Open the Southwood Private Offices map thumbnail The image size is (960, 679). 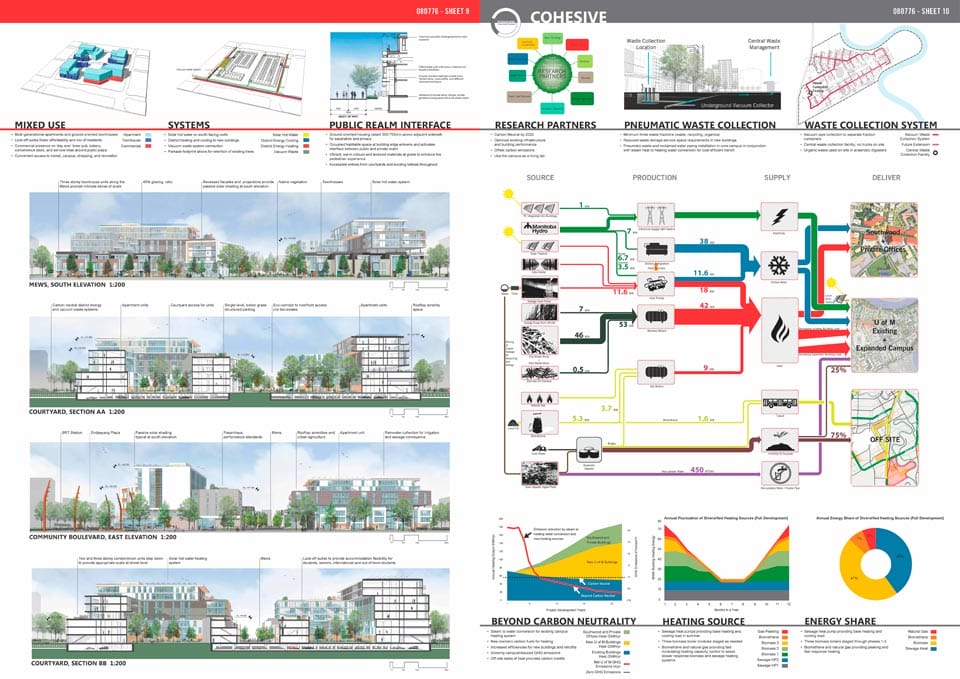(x=884, y=240)
